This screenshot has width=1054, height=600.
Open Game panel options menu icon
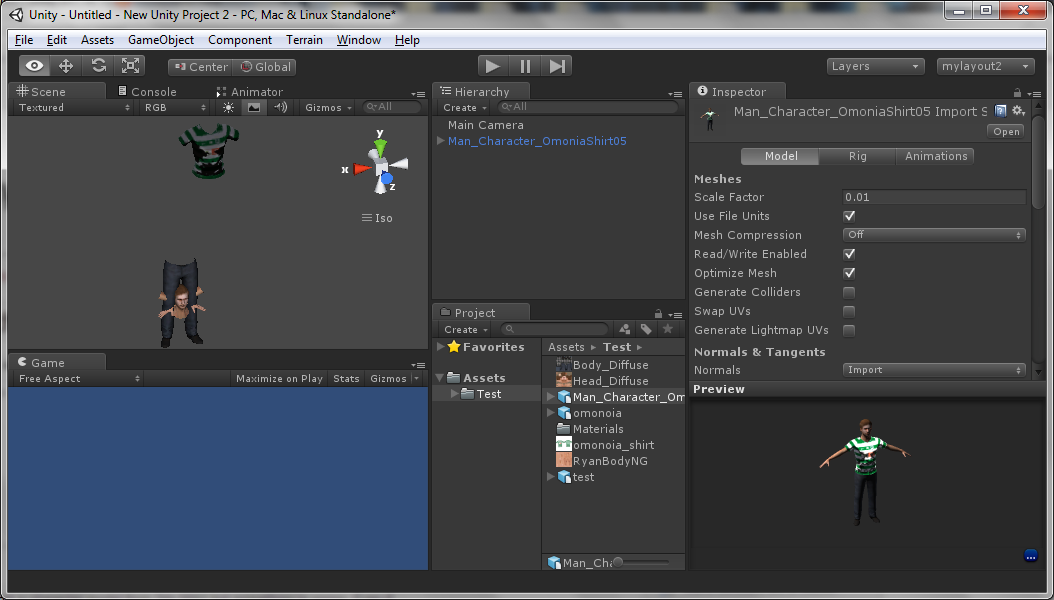[417, 366]
